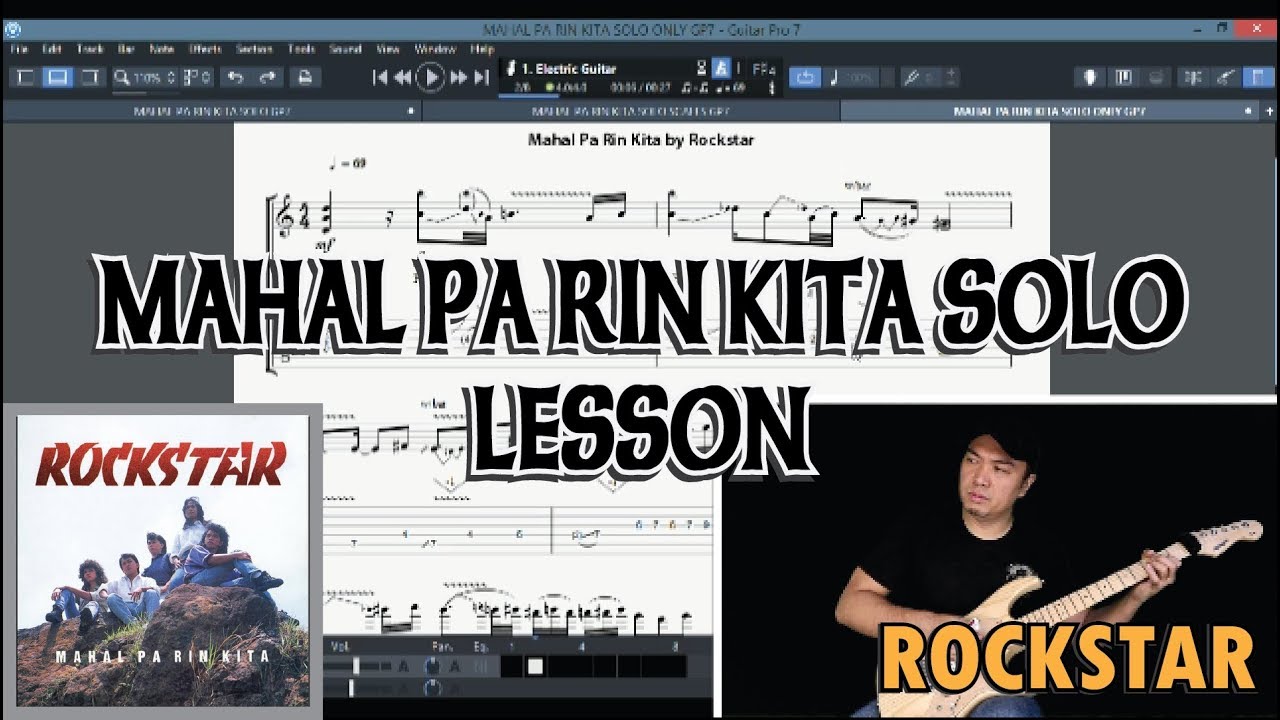Switch to the SOLO SCALES GP7 tab
This screenshot has width=1280, height=720.
click(631, 111)
